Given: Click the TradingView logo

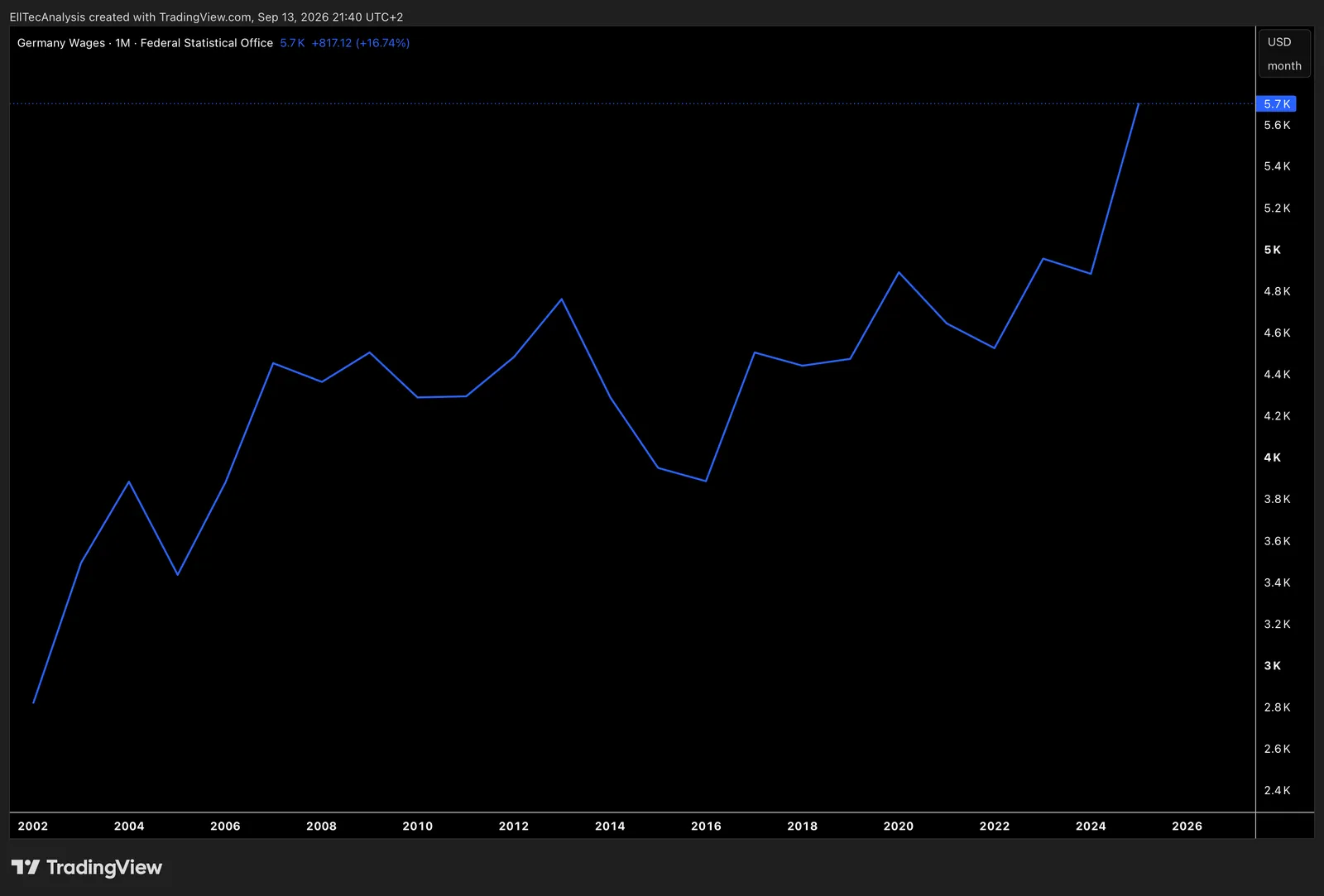Looking at the screenshot, I should (87, 867).
